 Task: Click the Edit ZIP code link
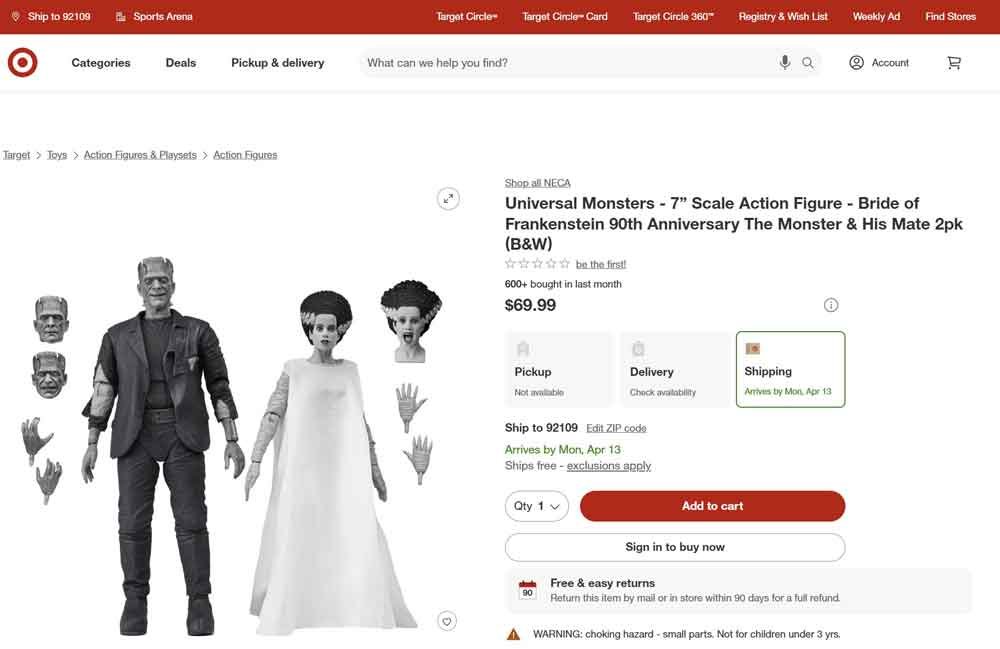click(x=616, y=428)
